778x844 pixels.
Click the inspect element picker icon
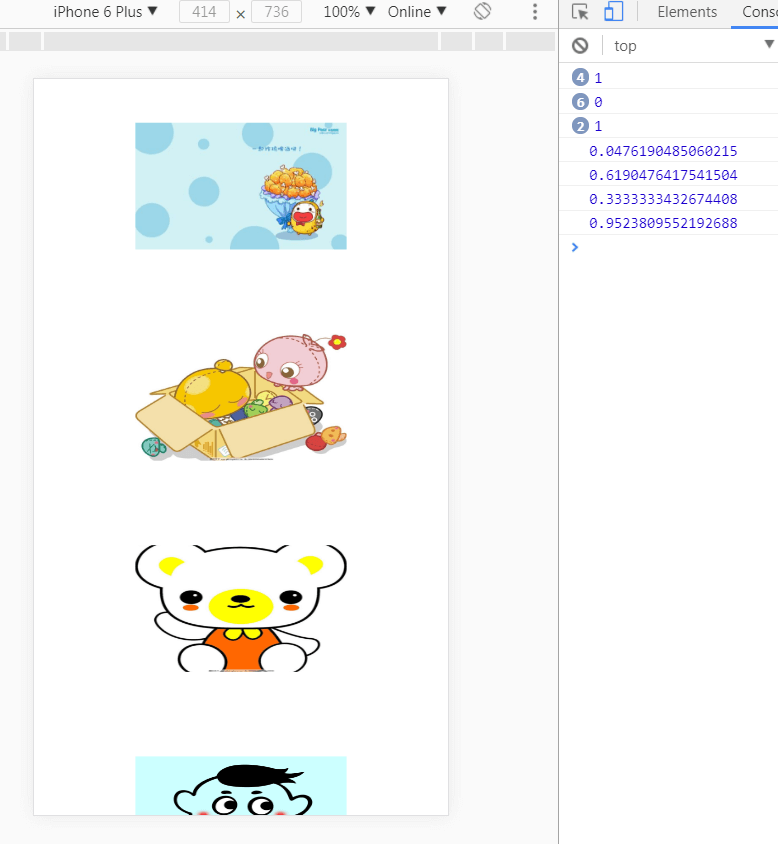[580, 12]
